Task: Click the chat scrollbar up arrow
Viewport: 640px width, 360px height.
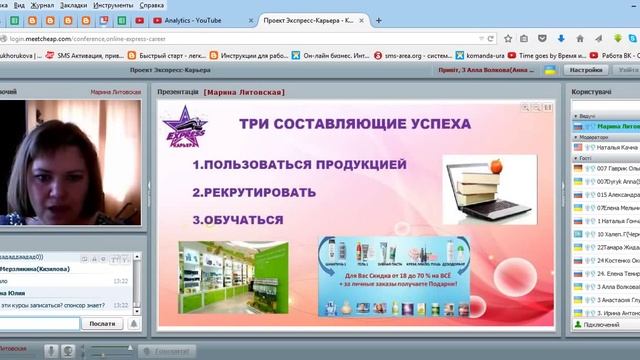Action: coord(137,256)
